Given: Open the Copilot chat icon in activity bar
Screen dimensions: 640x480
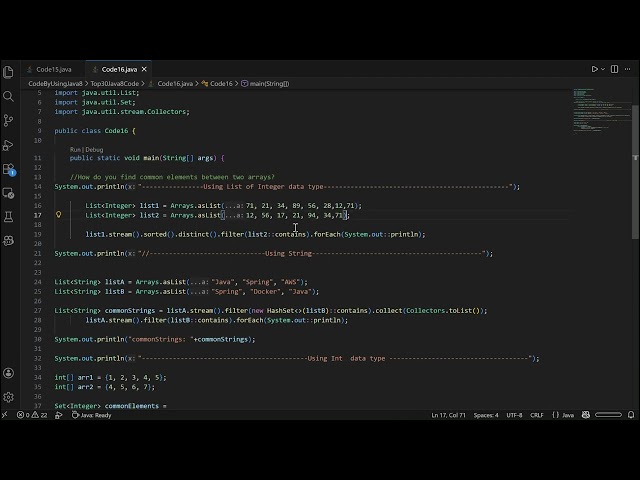Looking at the screenshot, I should pos(8,241).
